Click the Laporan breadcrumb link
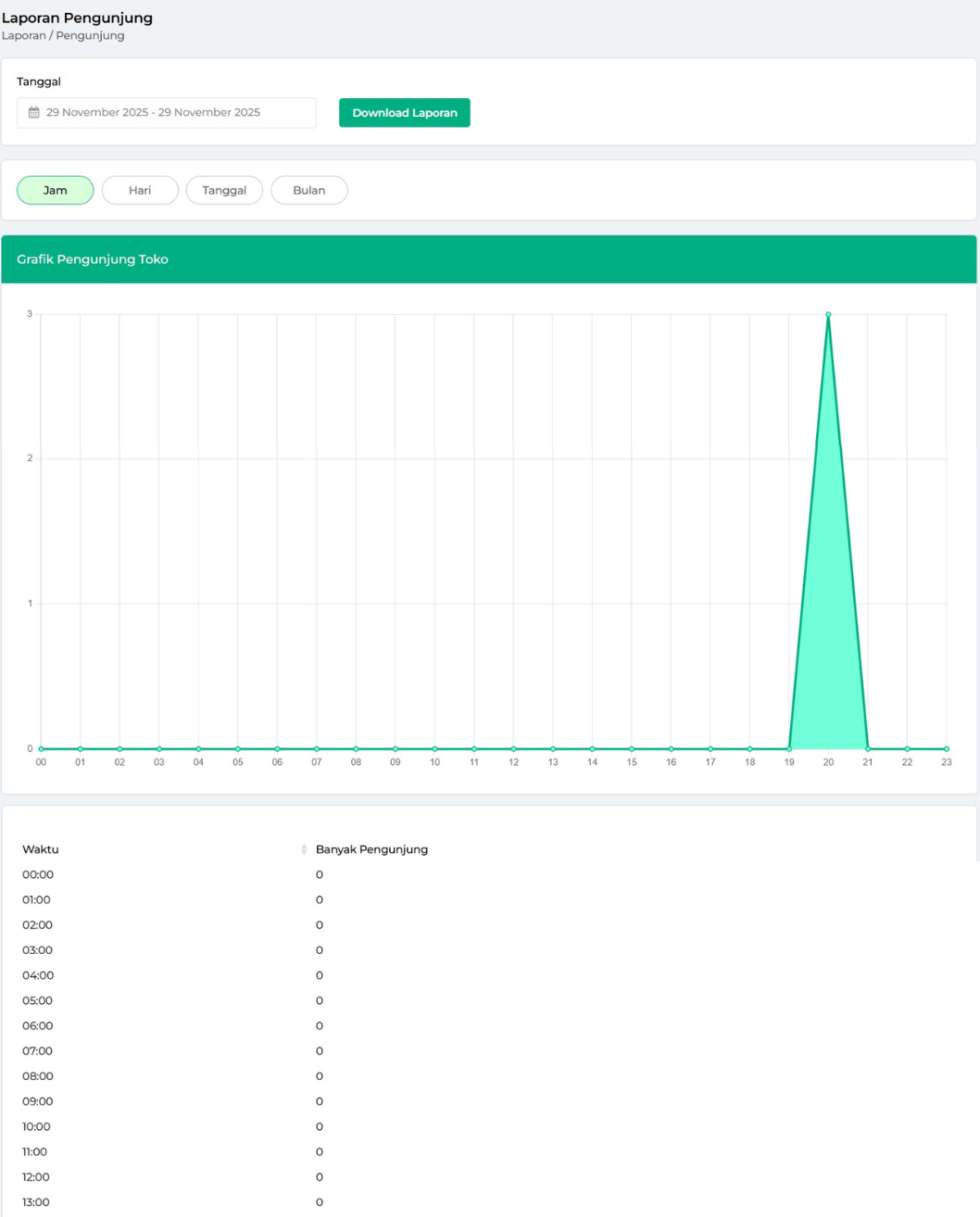The width and height of the screenshot is (980, 1217). tap(23, 36)
